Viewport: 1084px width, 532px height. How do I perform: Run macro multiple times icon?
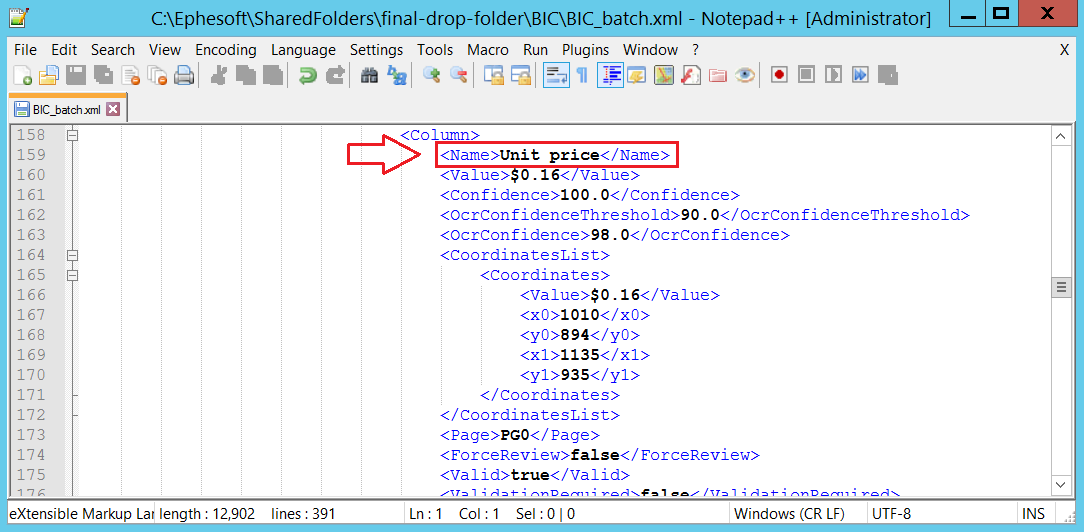click(859, 75)
